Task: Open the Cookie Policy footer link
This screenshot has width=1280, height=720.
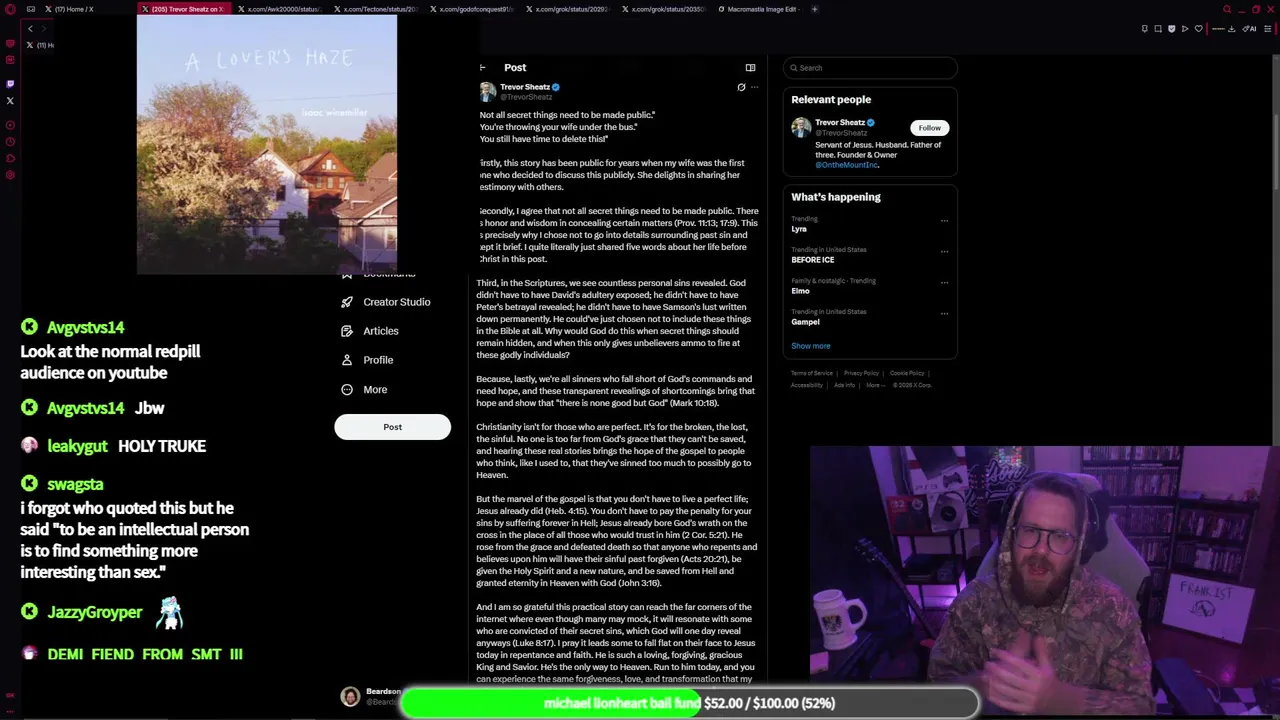Action: click(907, 373)
